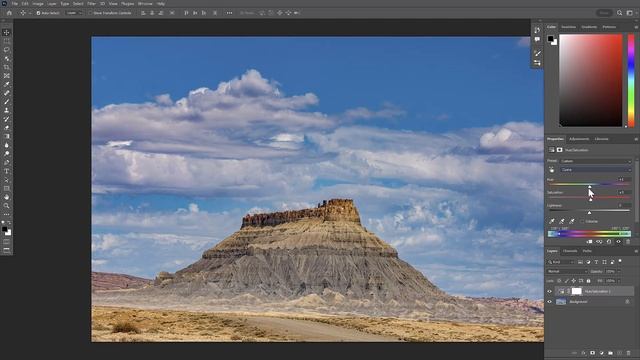This screenshot has width=640, height=360.
Task: Open the layer blend mode Normal dropdown
Action: coord(567,271)
